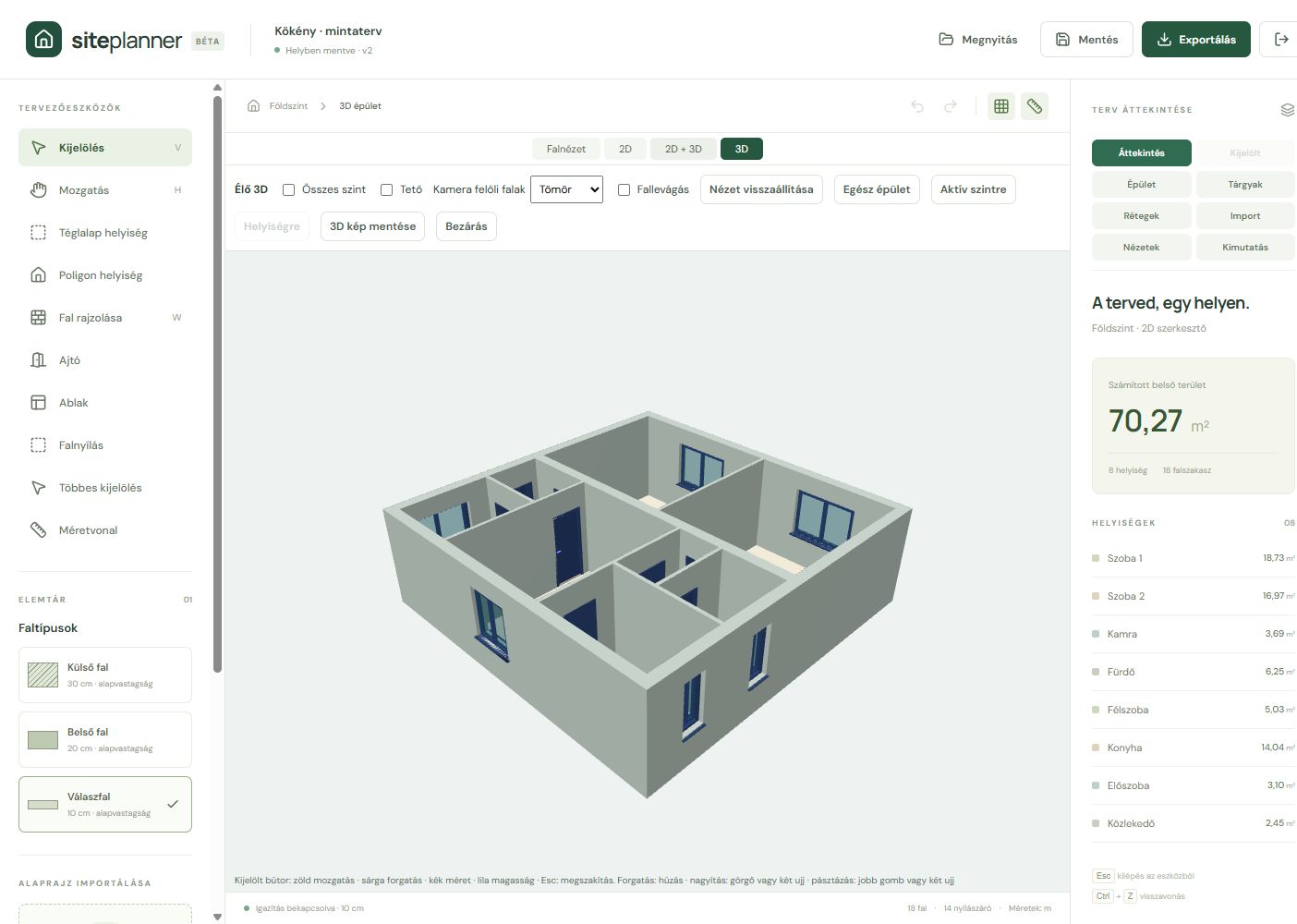
Task: Activate the Mozgatás hand tool
Action: coord(105,190)
